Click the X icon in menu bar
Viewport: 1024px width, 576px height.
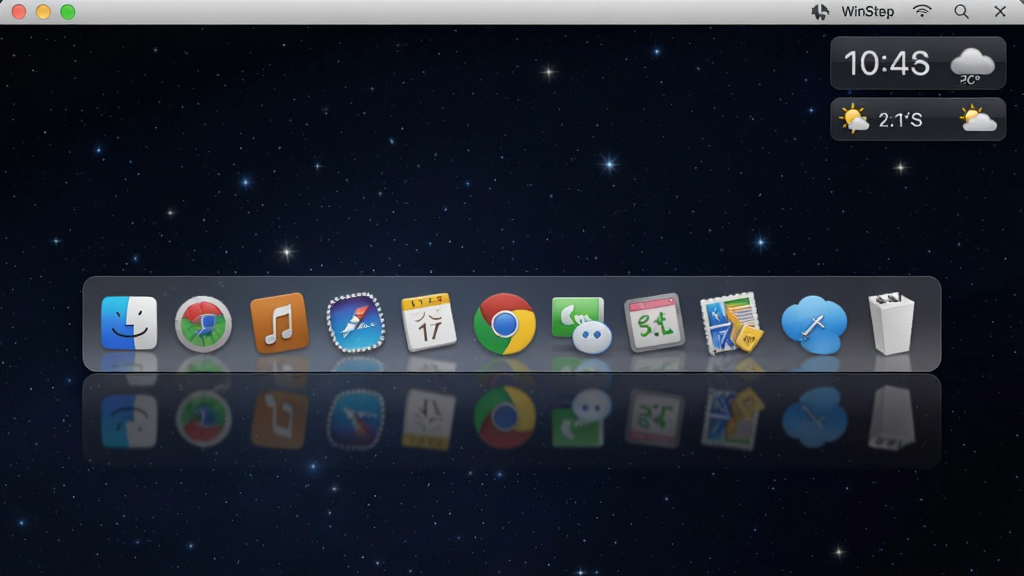point(1000,12)
